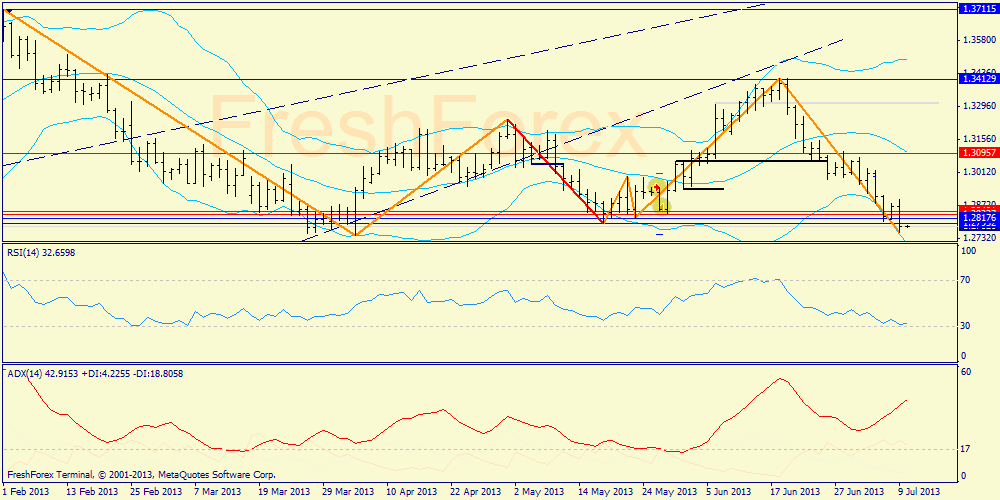Image resolution: width=1000 pixels, height=500 pixels.
Task: Click the RSI 30 level scale value
Action: click(966, 326)
